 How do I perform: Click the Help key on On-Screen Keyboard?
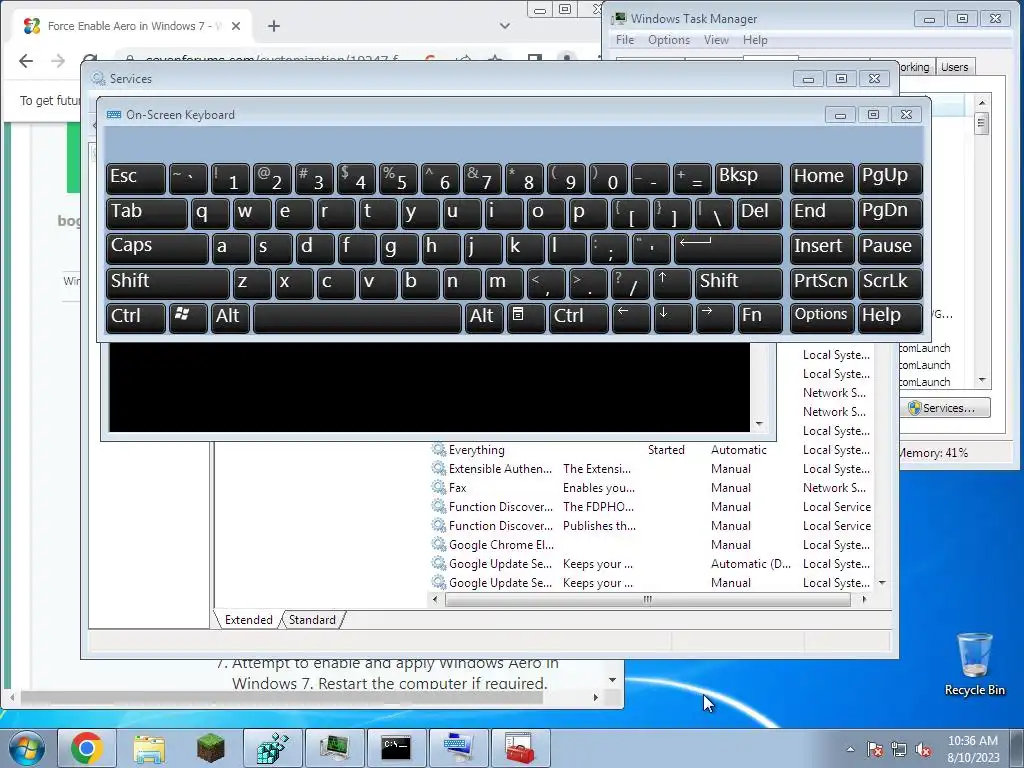pyautogui.click(x=889, y=318)
